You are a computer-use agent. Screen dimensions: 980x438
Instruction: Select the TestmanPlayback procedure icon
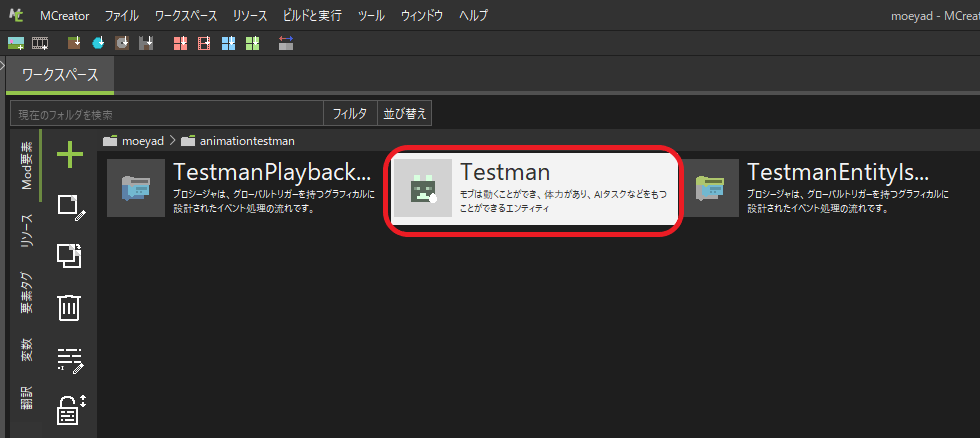(136, 188)
